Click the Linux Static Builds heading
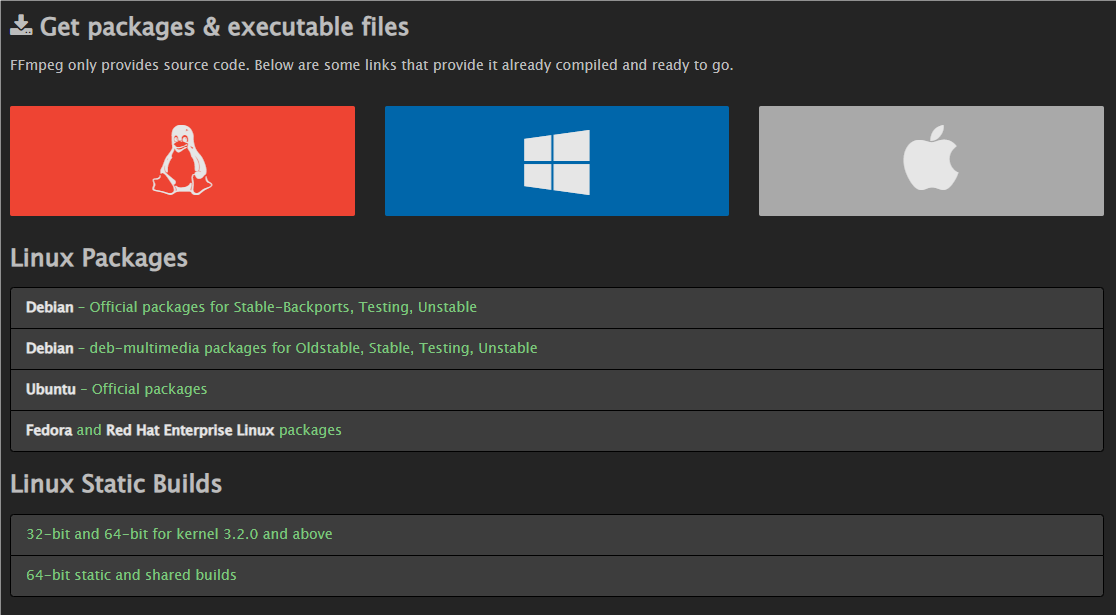The height and width of the screenshot is (615, 1116). click(x=116, y=484)
